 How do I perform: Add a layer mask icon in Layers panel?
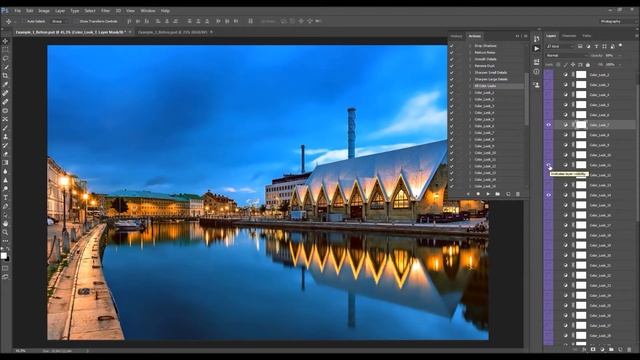tap(593, 349)
